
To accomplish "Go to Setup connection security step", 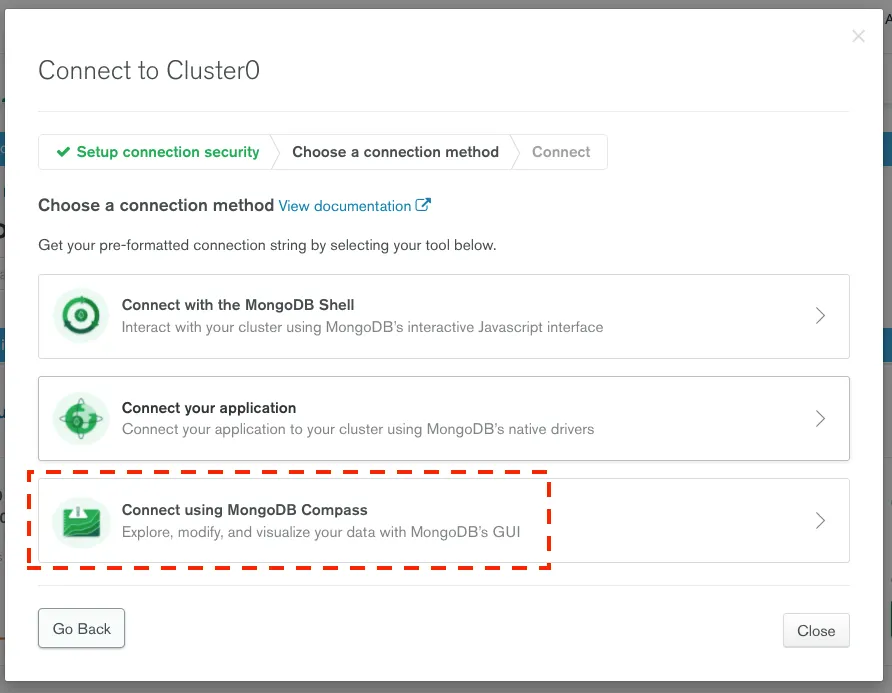I will coord(158,152).
